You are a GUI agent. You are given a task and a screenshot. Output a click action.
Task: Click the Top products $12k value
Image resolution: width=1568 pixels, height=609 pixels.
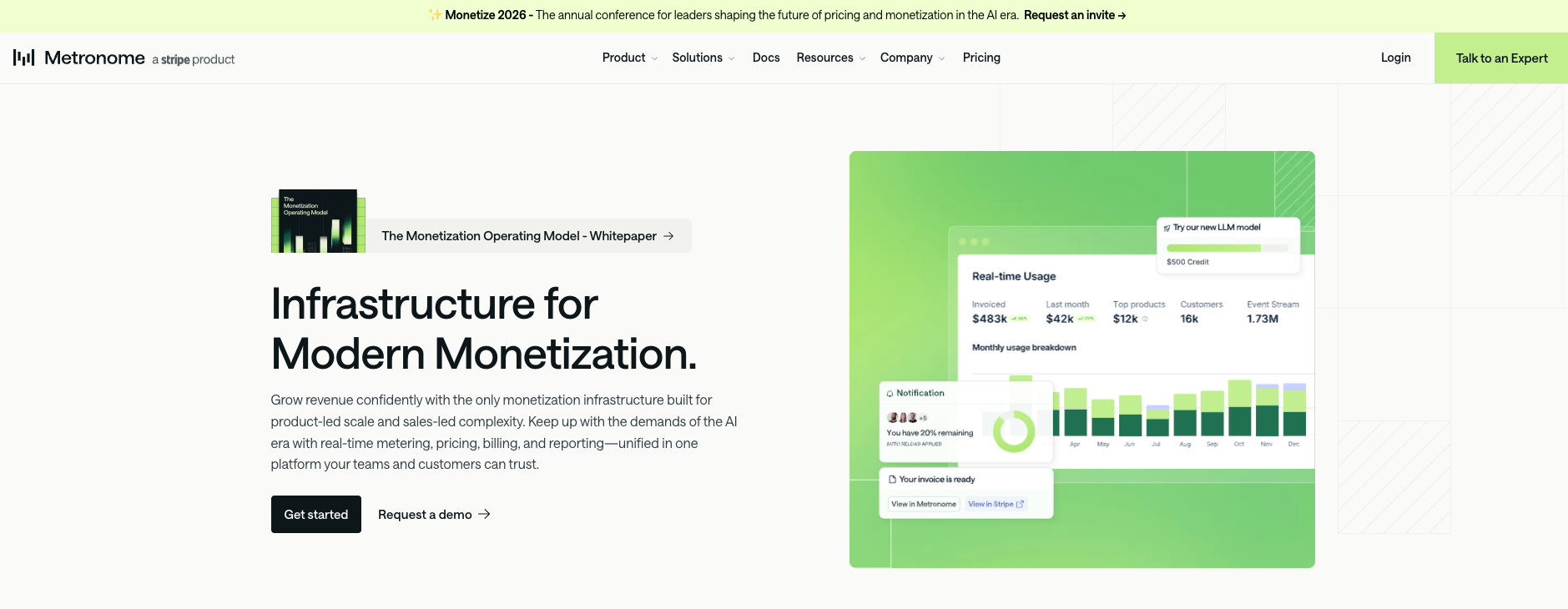coord(1125,319)
